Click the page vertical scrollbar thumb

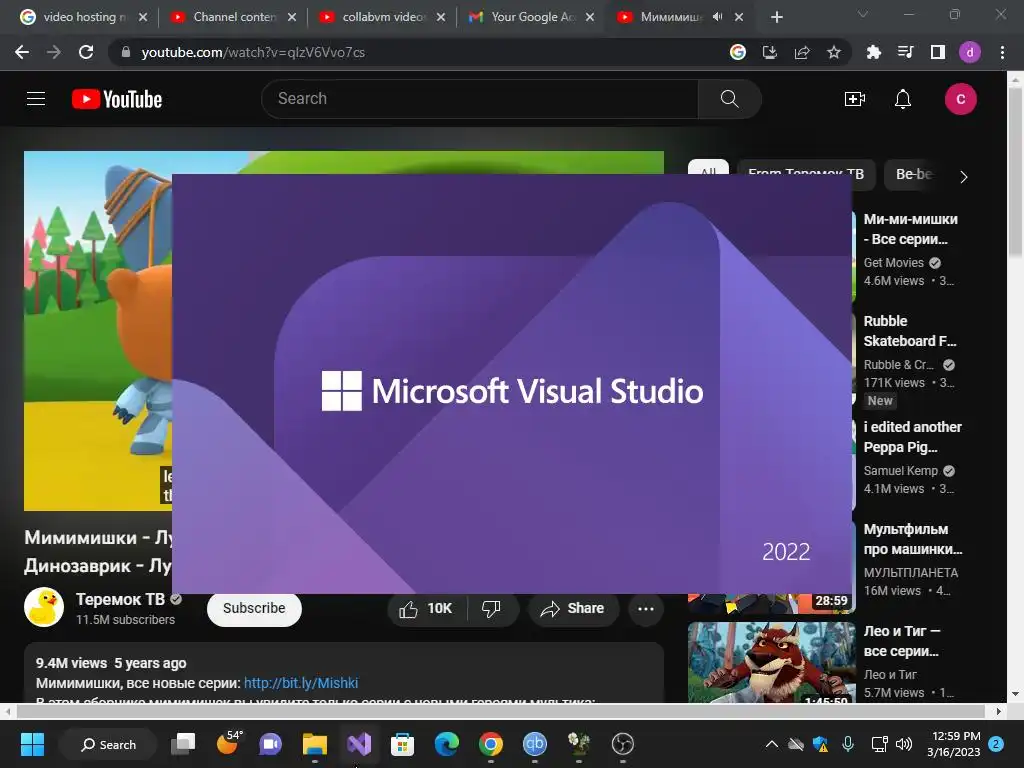1014,174
